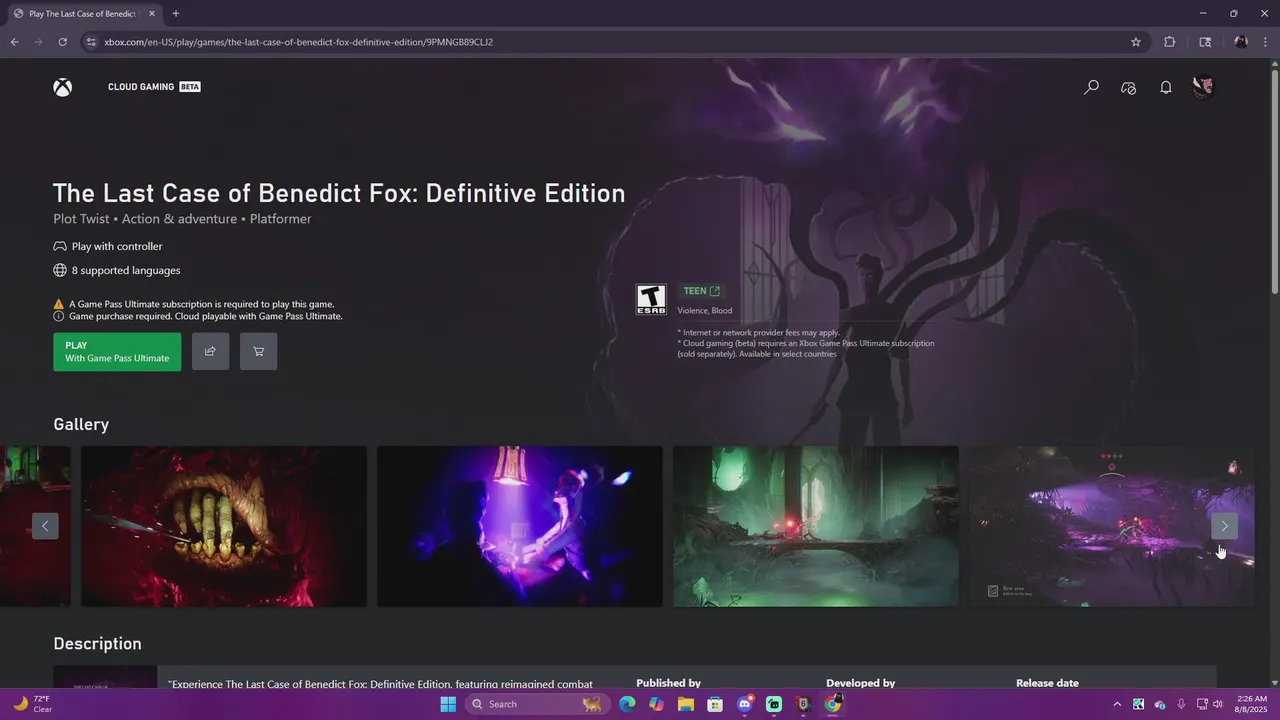Click the Gallery heading
The width and height of the screenshot is (1280, 720).
81,424
